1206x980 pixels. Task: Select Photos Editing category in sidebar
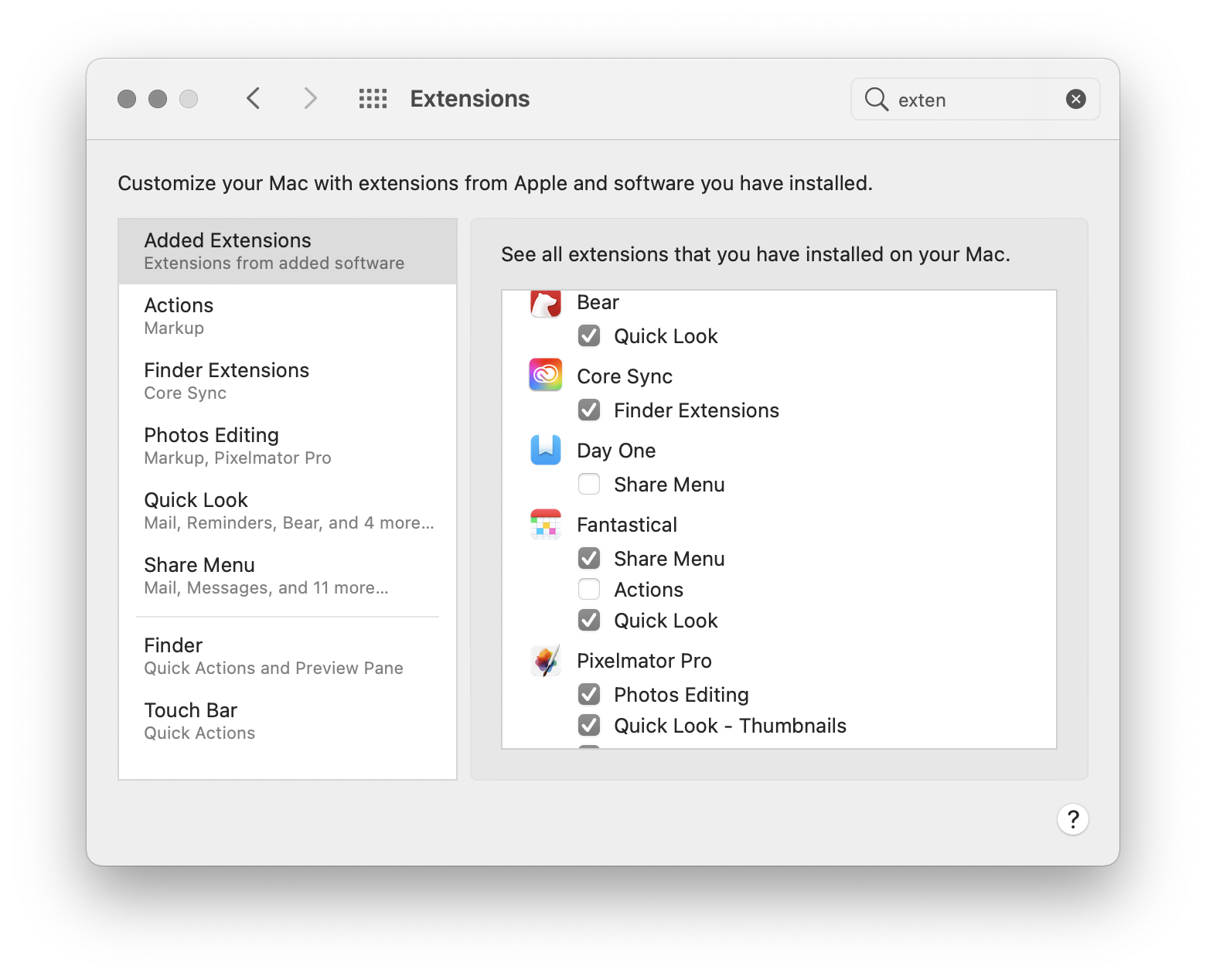288,446
